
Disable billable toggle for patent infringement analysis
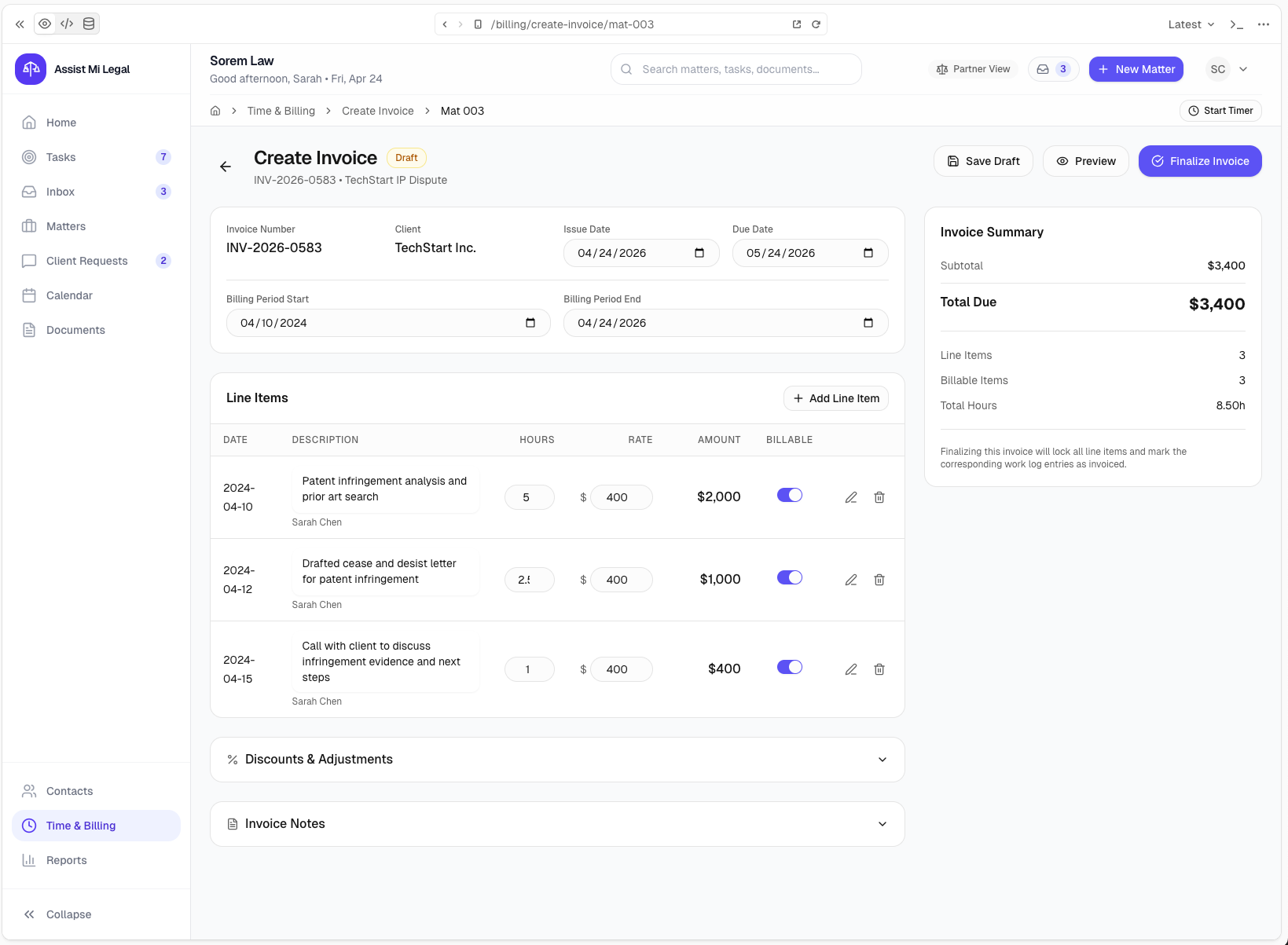pyautogui.click(x=789, y=495)
